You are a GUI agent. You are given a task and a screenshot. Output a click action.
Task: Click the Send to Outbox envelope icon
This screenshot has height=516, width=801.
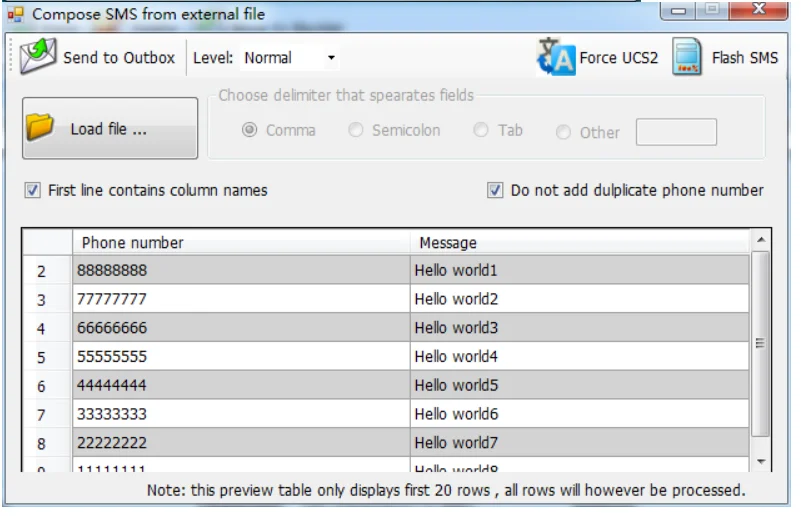point(38,56)
